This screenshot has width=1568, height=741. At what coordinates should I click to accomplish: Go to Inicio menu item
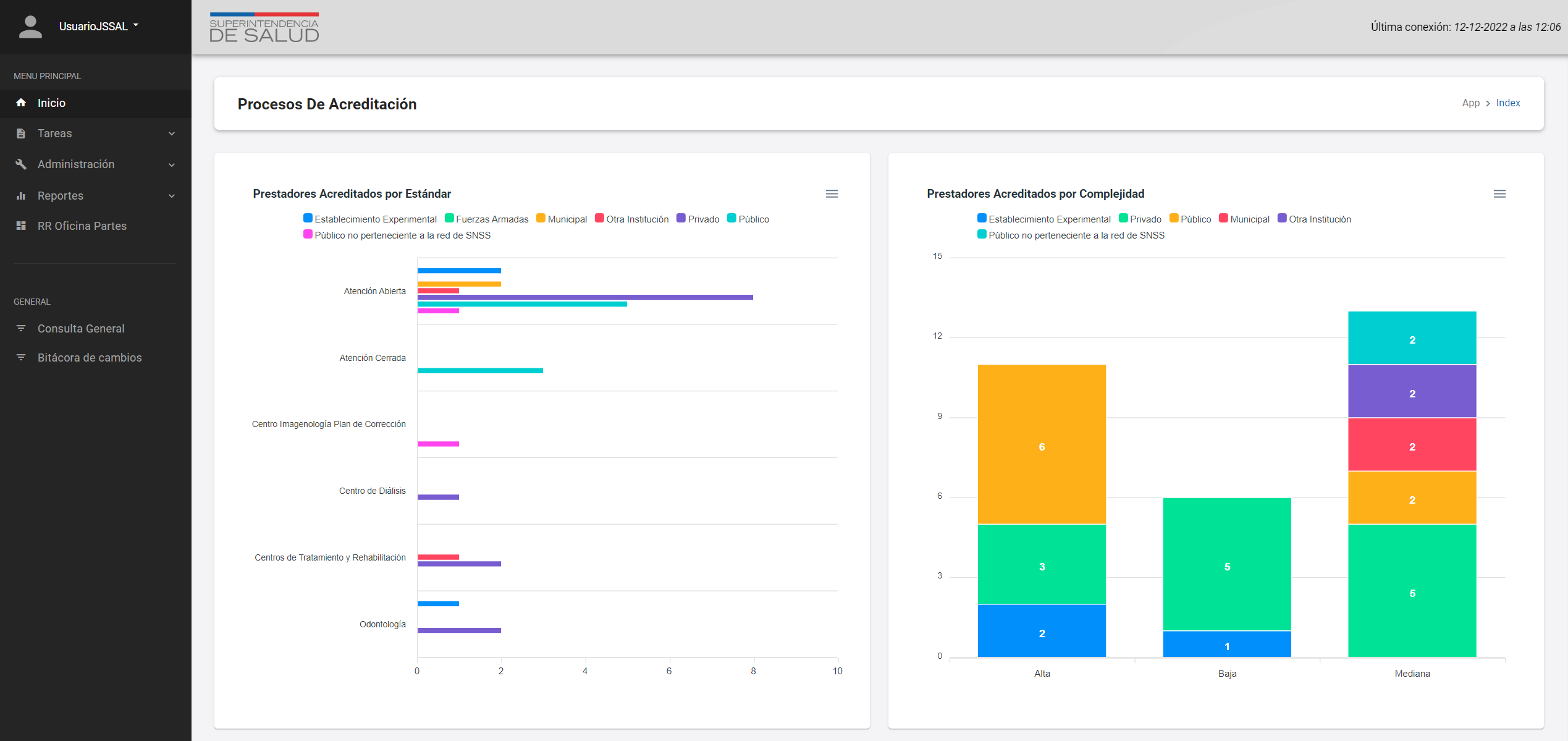pyautogui.click(x=96, y=103)
